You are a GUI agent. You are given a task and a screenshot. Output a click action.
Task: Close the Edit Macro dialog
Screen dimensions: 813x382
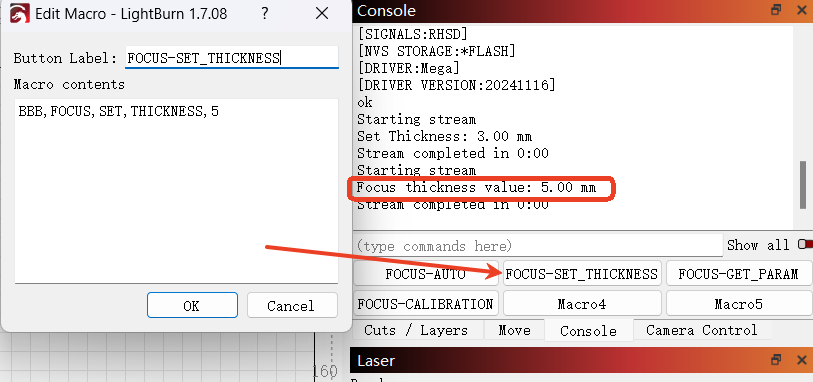pyautogui.click(x=322, y=13)
